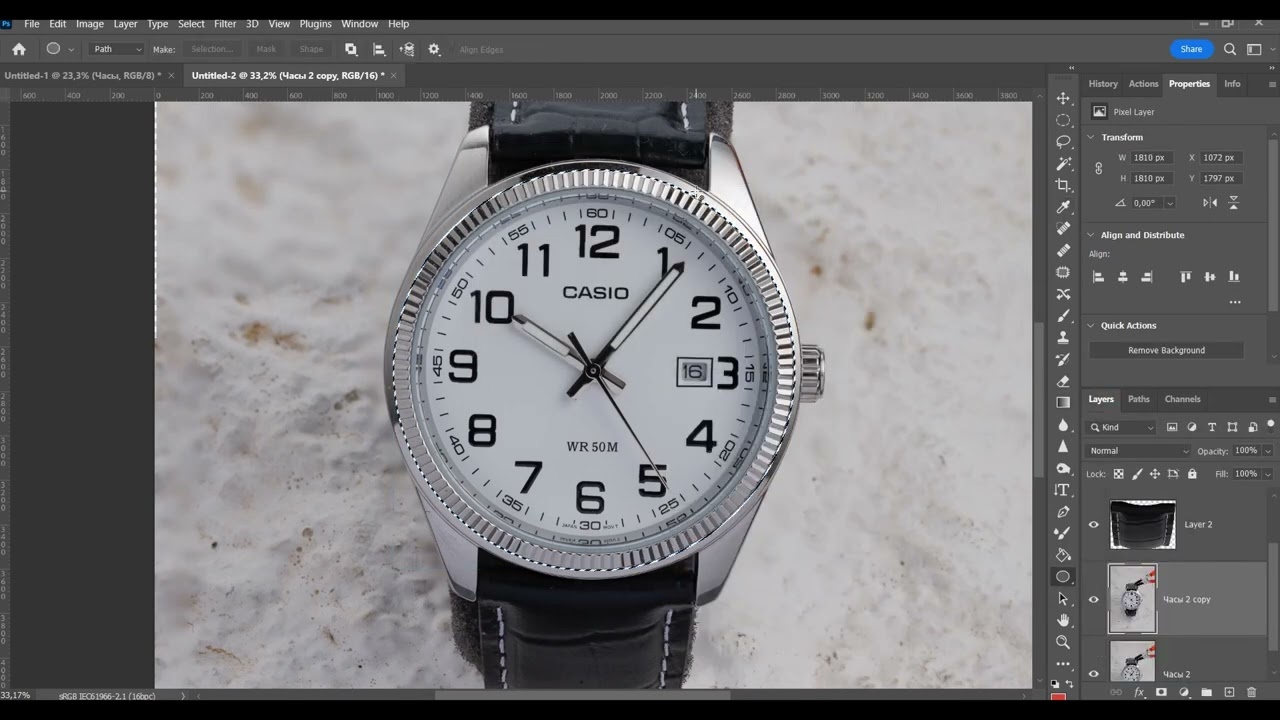Image resolution: width=1280 pixels, height=720 pixels.
Task: Flip horizontal in Transform section
Action: click(x=1210, y=203)
